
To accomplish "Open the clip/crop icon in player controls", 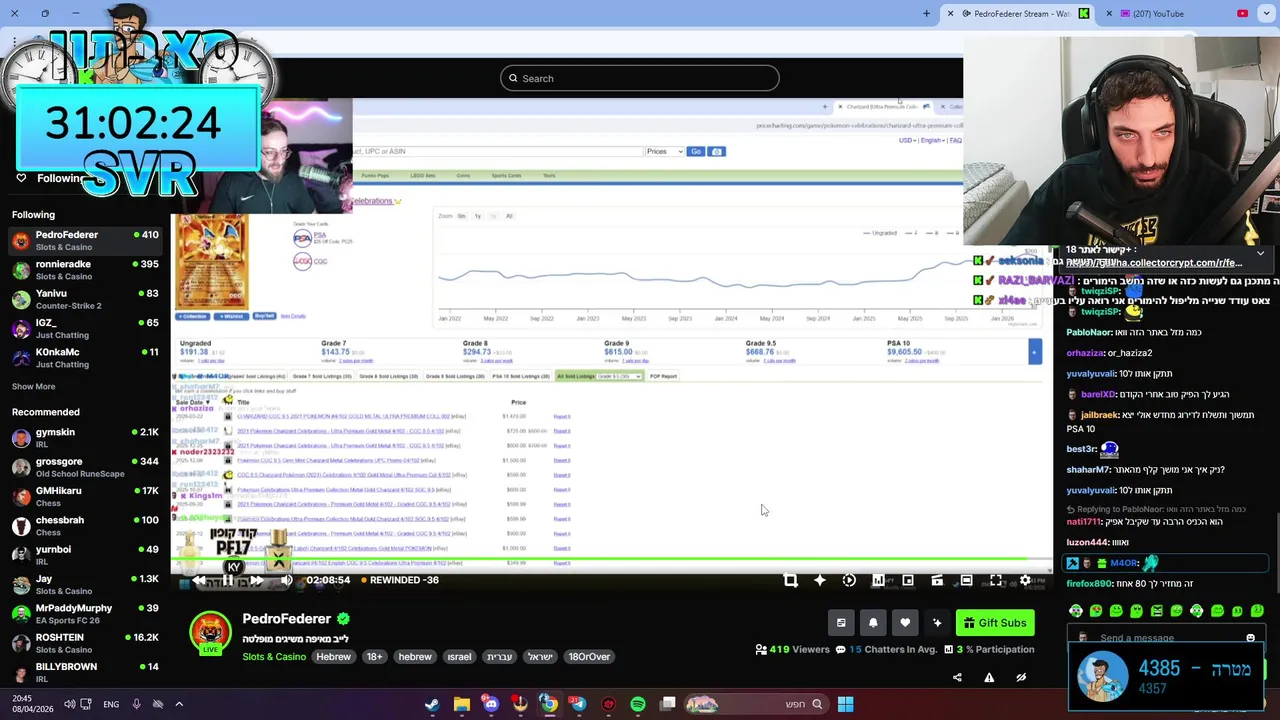I will click(790, 580).
